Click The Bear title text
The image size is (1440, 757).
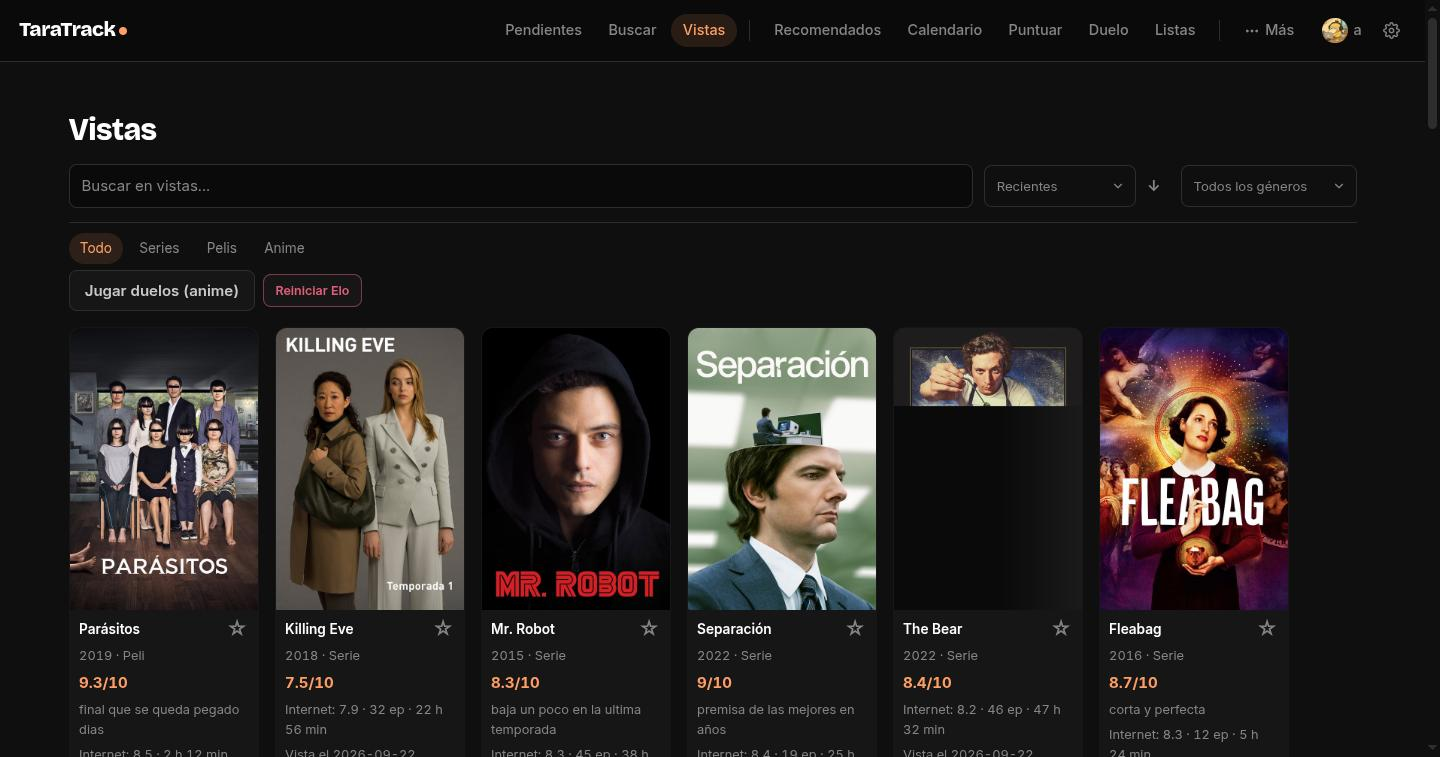[x=932, y=629]
